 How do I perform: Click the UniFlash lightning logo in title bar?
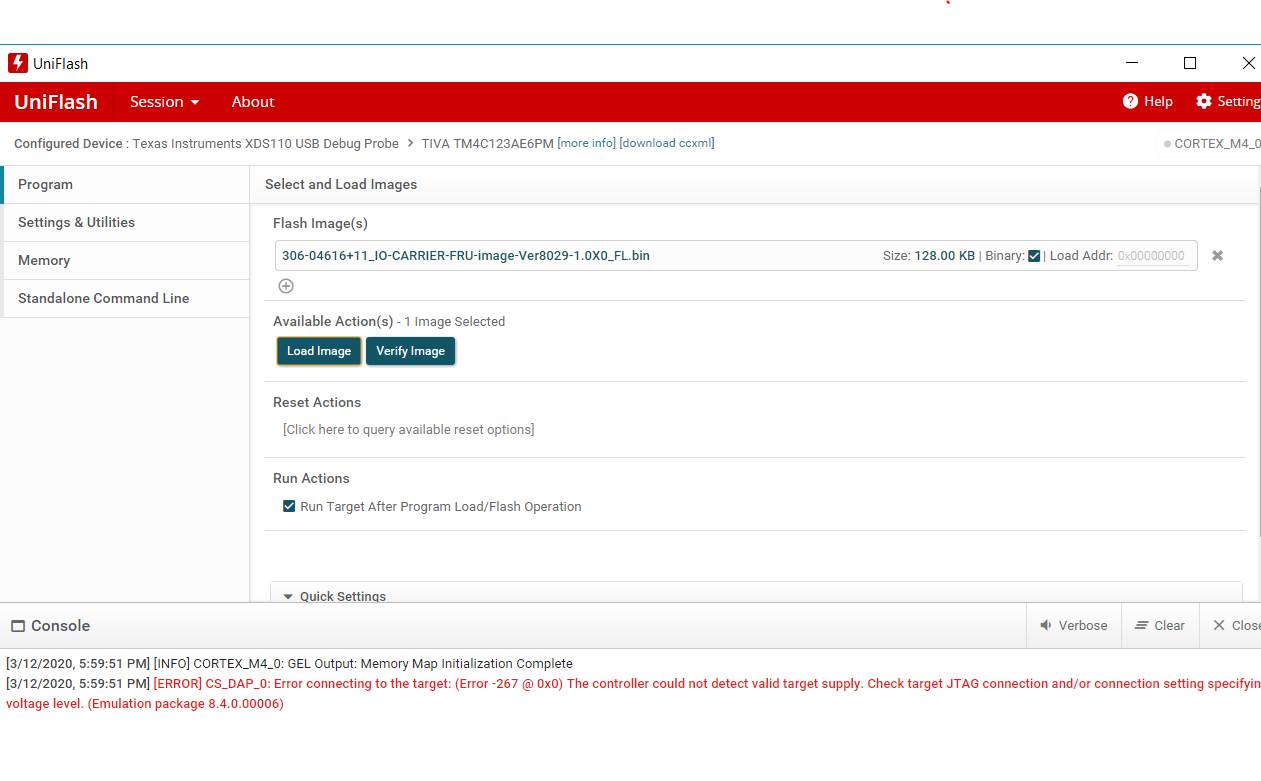click(x=18, y=63)
